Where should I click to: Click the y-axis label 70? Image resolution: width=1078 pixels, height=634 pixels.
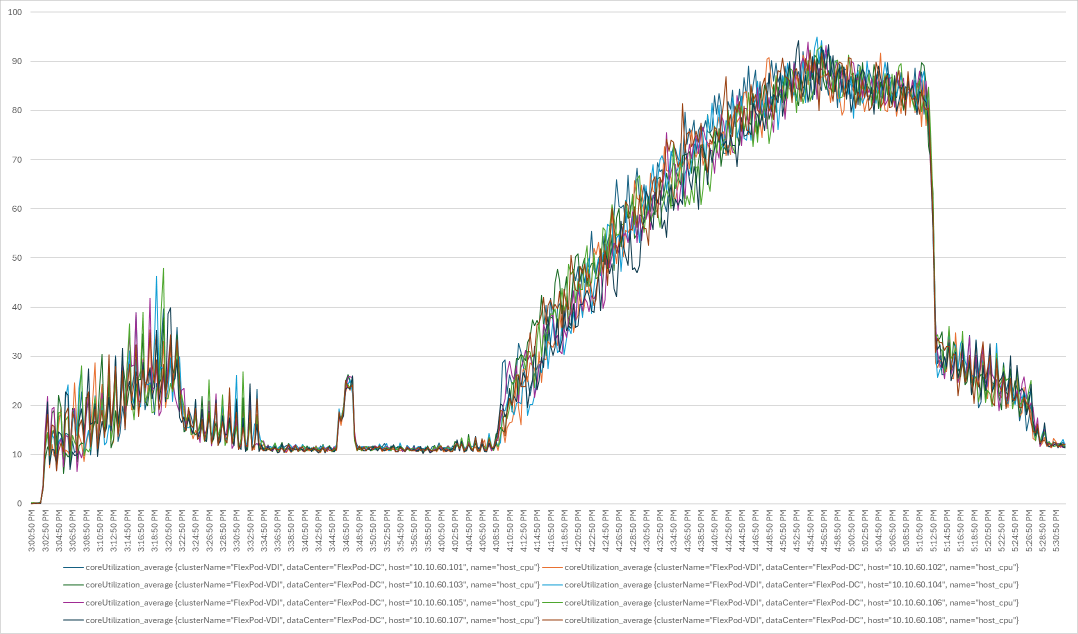[x=17, y=160]
